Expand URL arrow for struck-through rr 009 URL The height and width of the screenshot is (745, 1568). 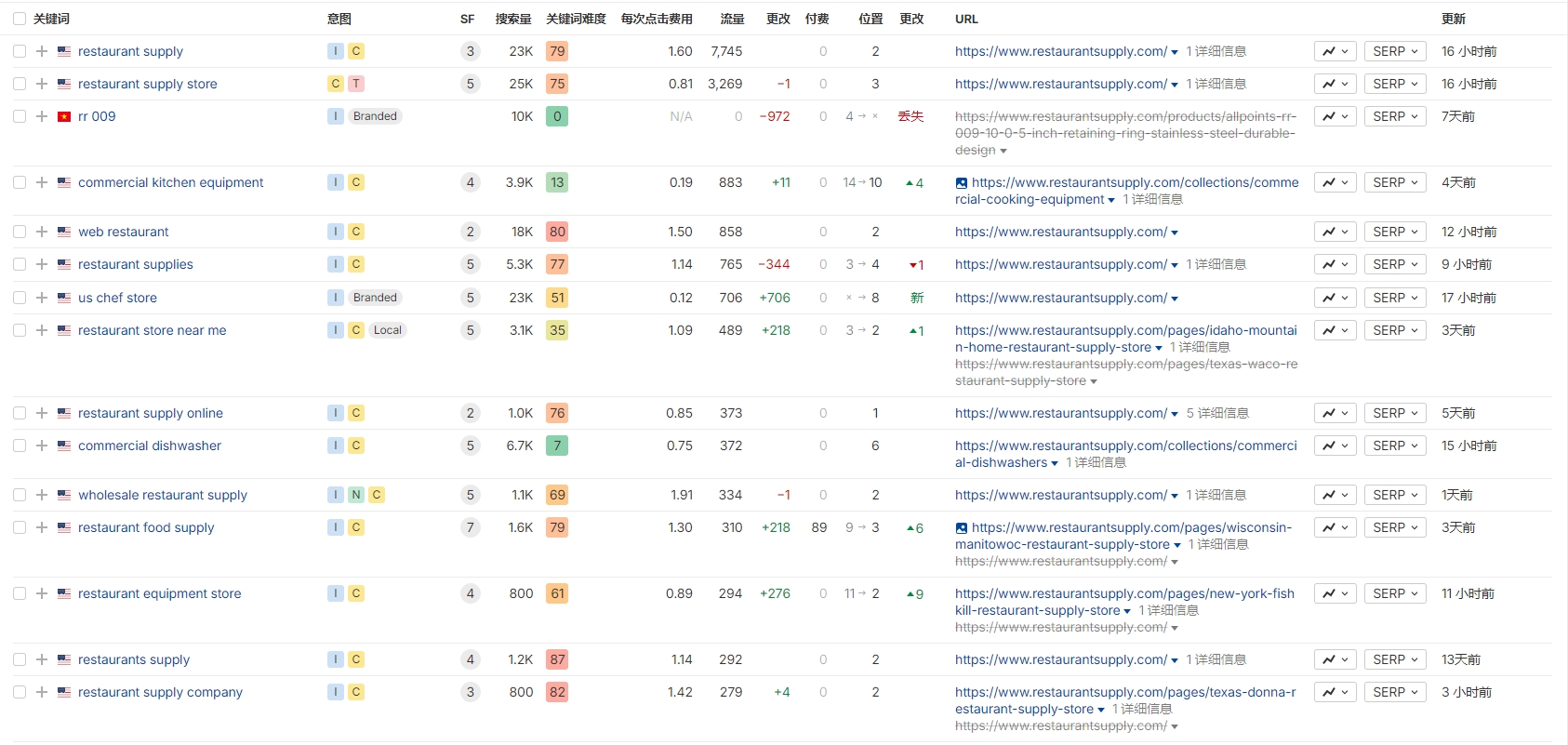click(1003, 151)
